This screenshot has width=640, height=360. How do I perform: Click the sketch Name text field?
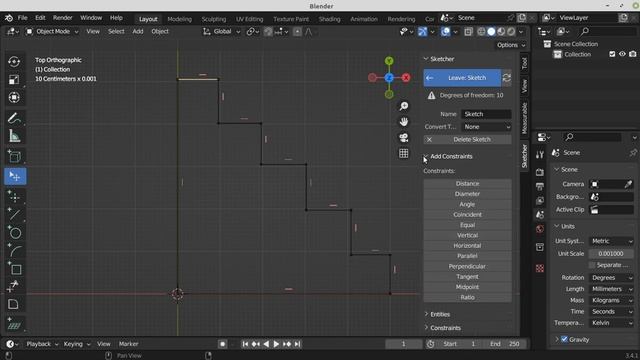486,114
